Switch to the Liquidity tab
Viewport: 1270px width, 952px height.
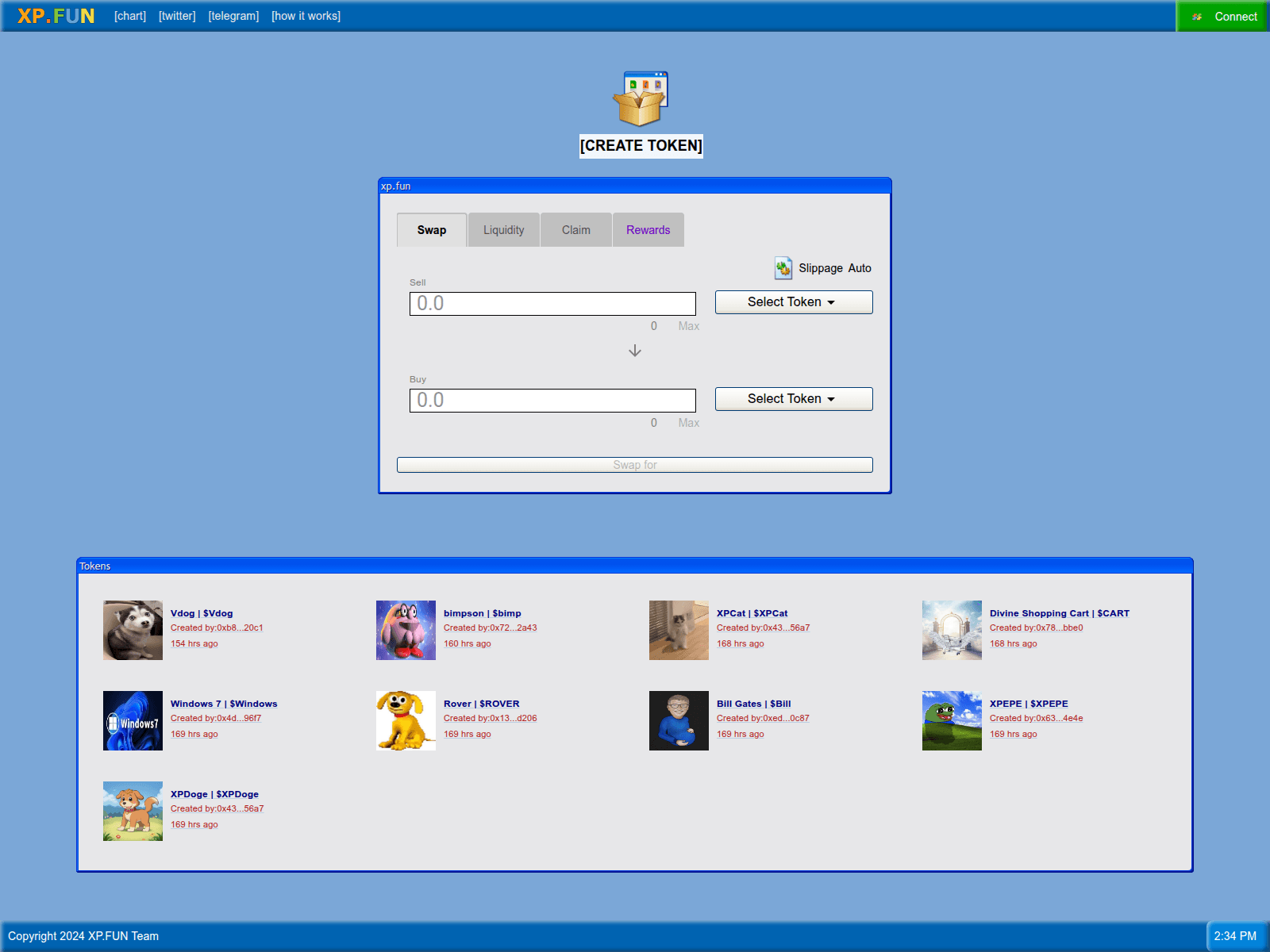point(504,230)
